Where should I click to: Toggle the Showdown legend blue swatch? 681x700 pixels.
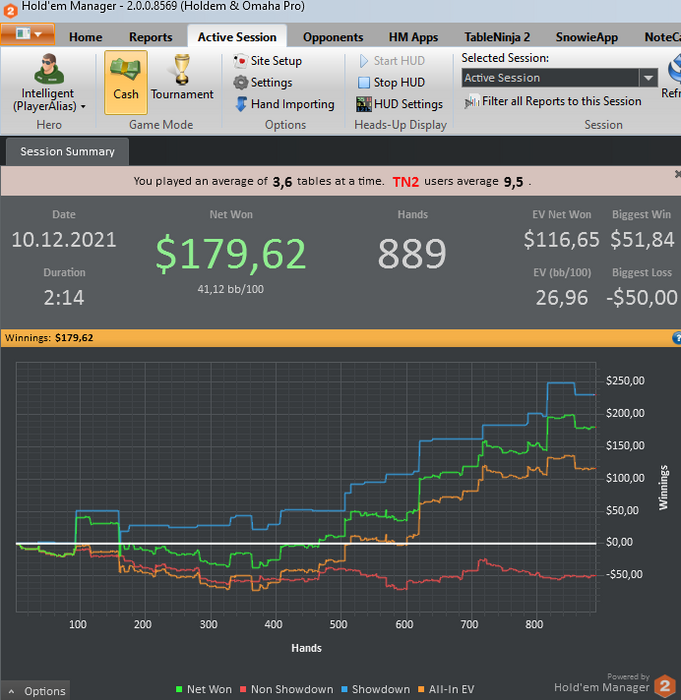(x=344, y=689)
